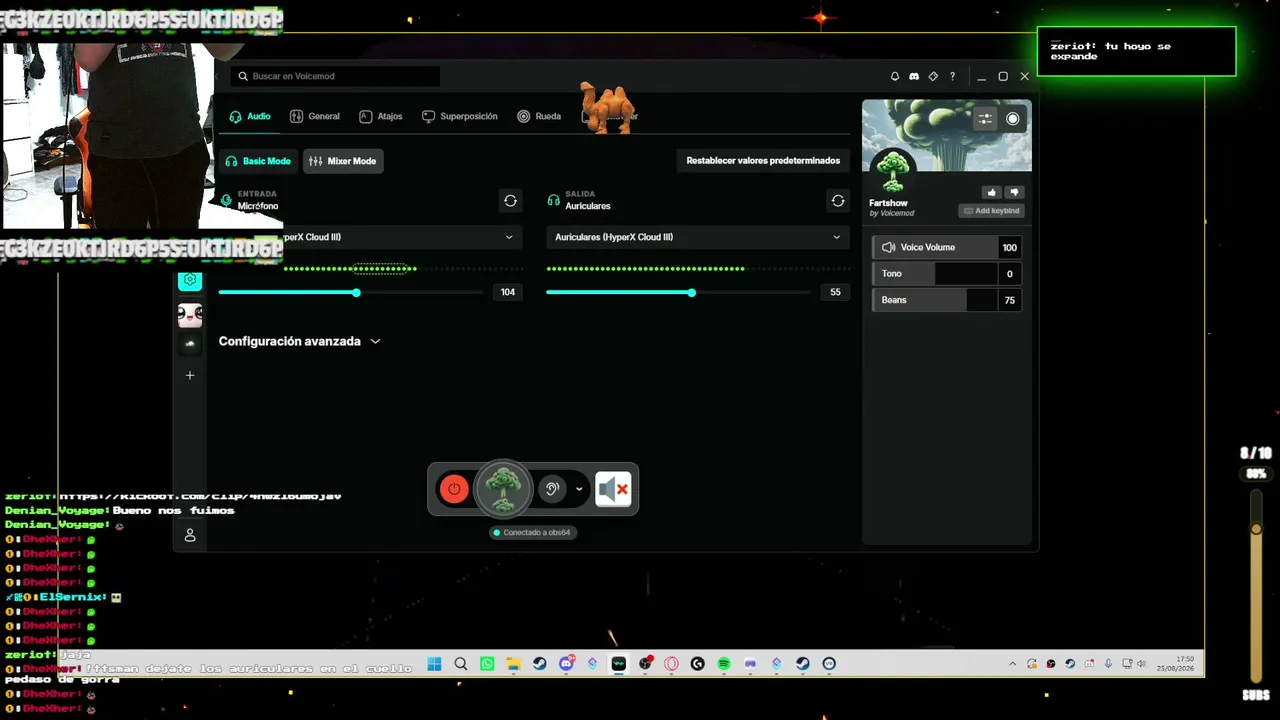Switch to Mixer Mode
The width and height of the screenshot is (1280, 720).
point(343,161)
